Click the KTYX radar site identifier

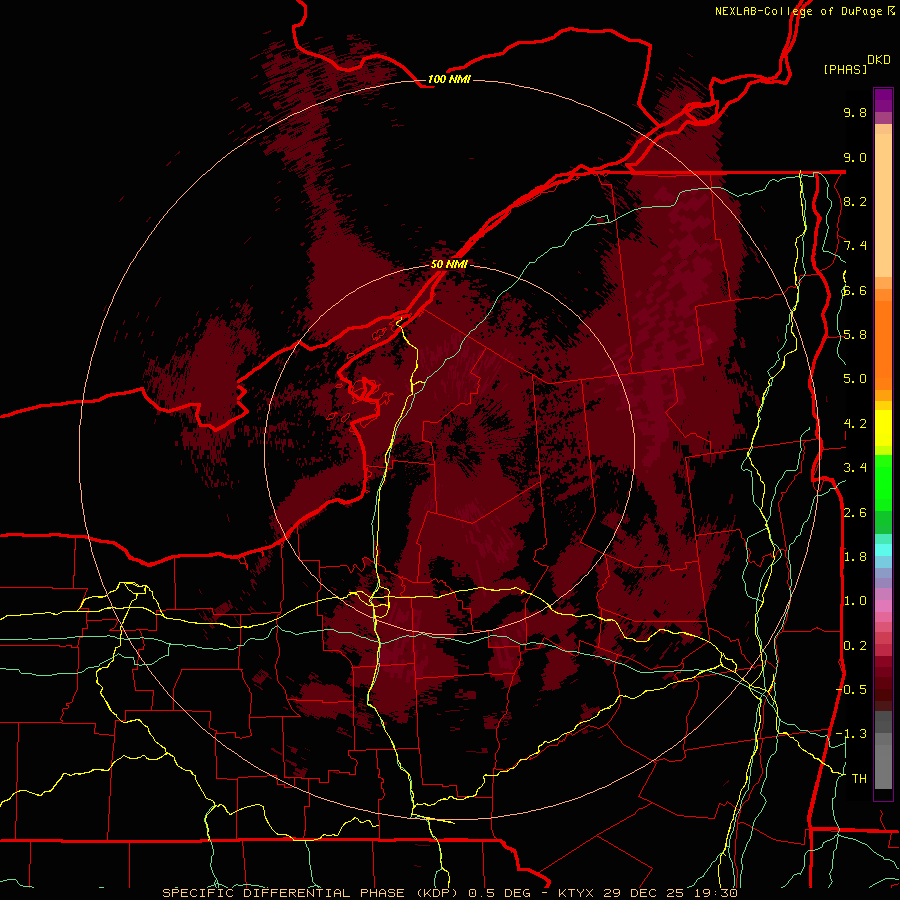click(577, 893)
